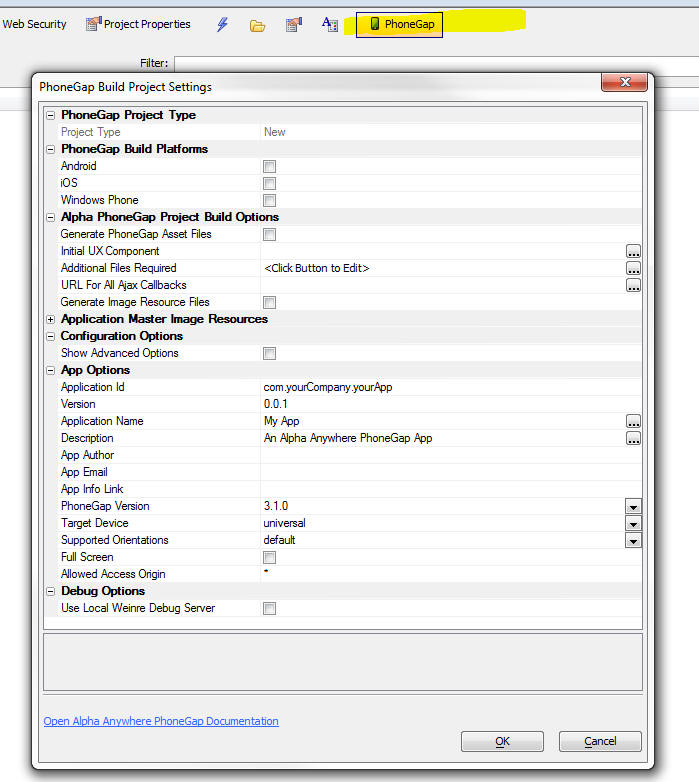Click the open folder toolbar icon
The height and width of the screenshot is (782, 699).
257,25
